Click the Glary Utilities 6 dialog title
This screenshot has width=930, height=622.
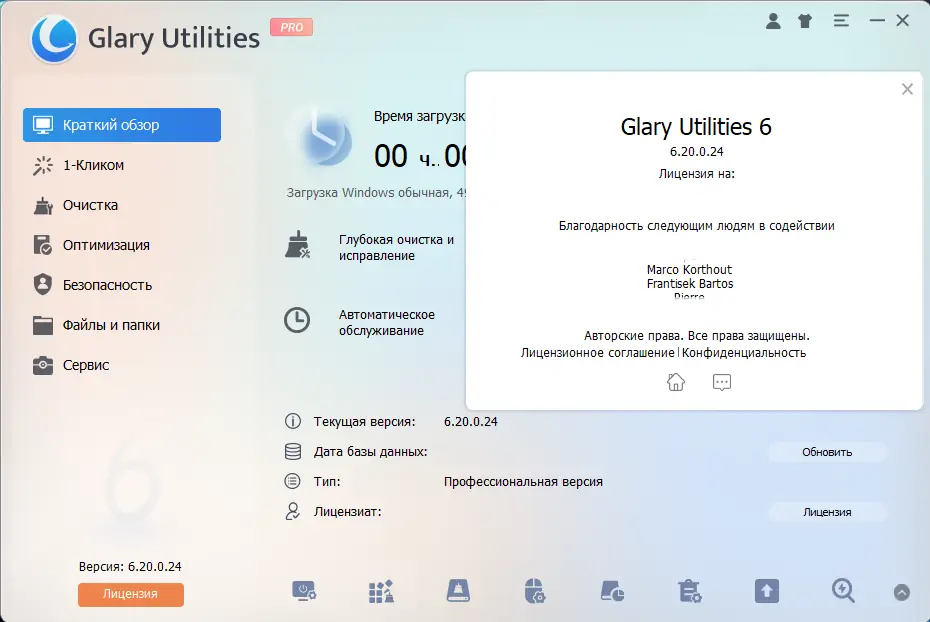click(x=696, y=127)
